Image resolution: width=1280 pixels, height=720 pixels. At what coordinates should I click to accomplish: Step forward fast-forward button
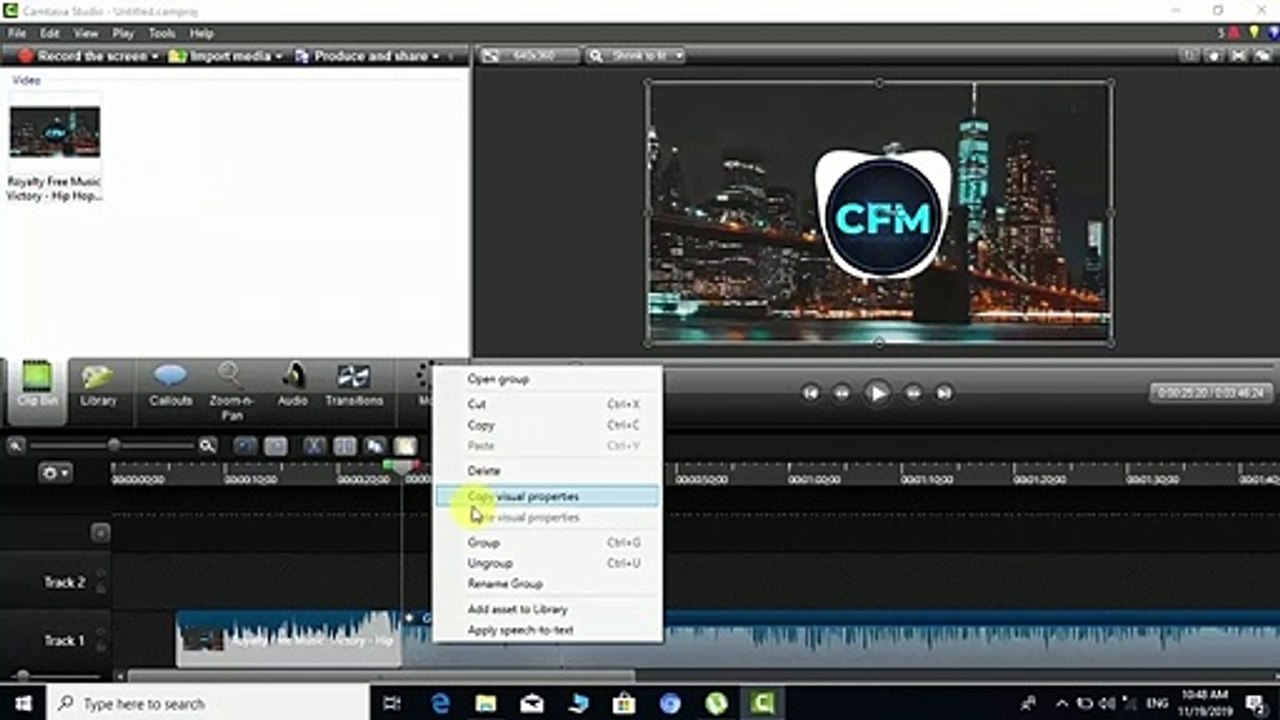tap(913, 393)
